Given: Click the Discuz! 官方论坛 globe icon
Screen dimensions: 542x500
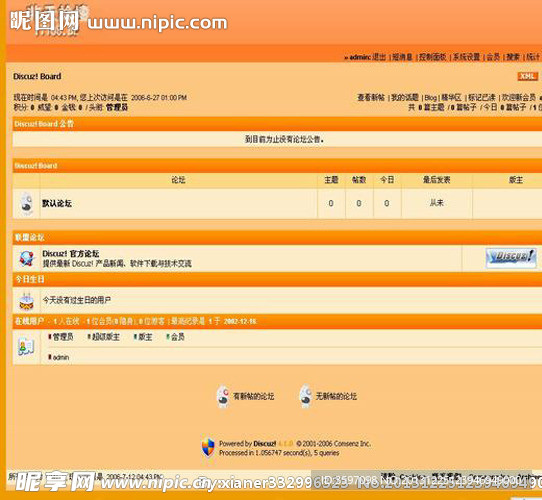Looking at the screenshot, I should (x=27, y=258).
